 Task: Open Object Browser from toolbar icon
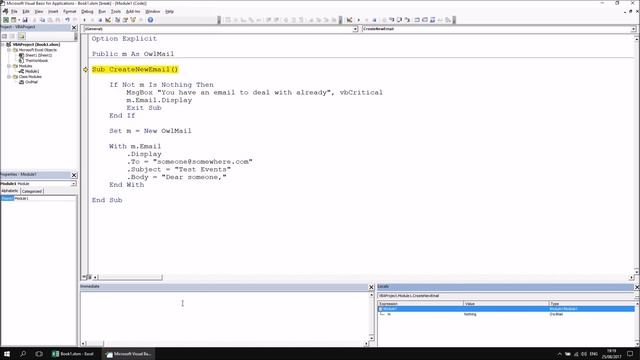[x=133, y=20]
